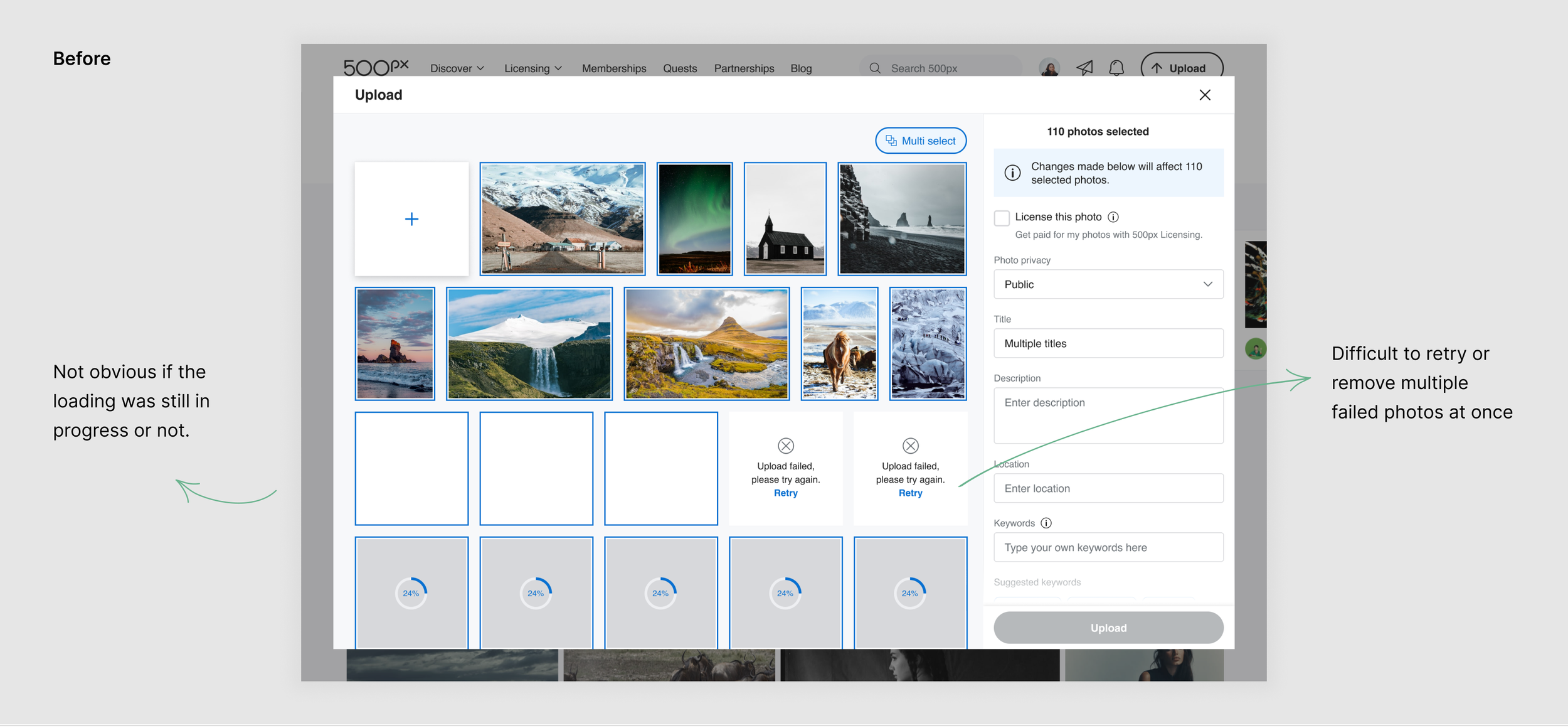Expand the Discover menu
Viewport: 1568px width, 728px height.
pyautogui.click(x=457, y=68)
